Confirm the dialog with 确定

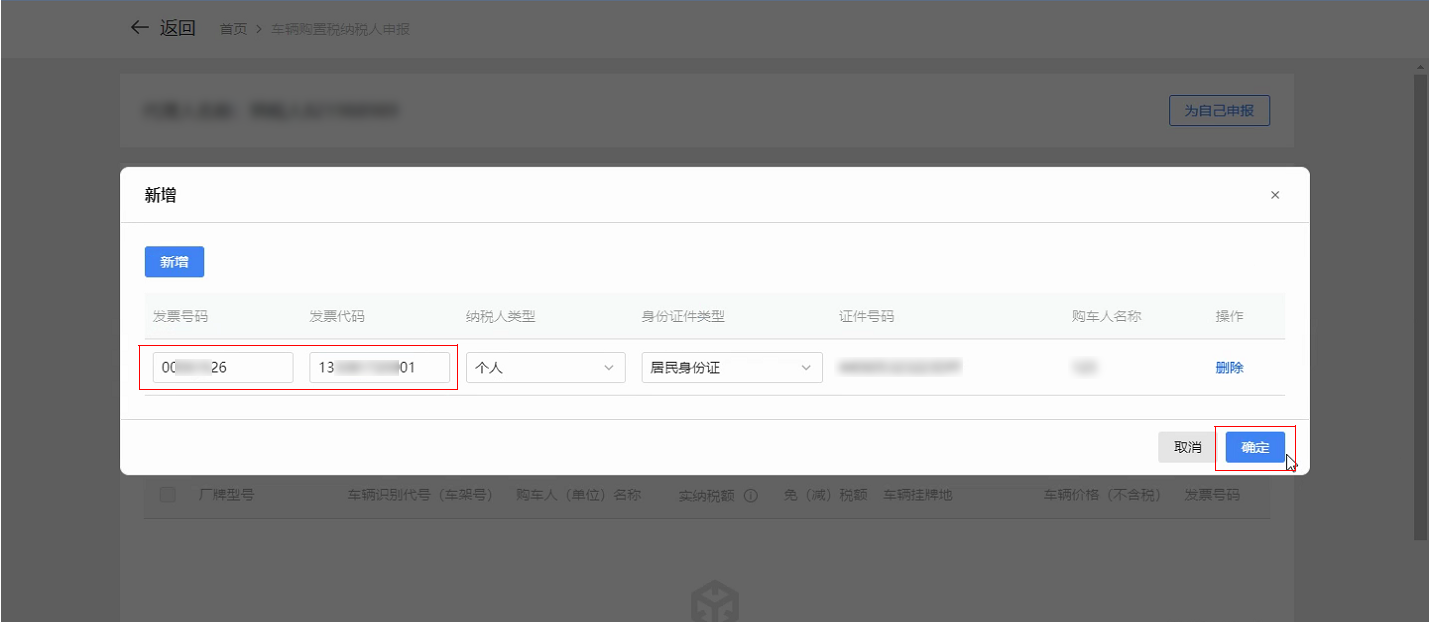tap(1255, 447)
